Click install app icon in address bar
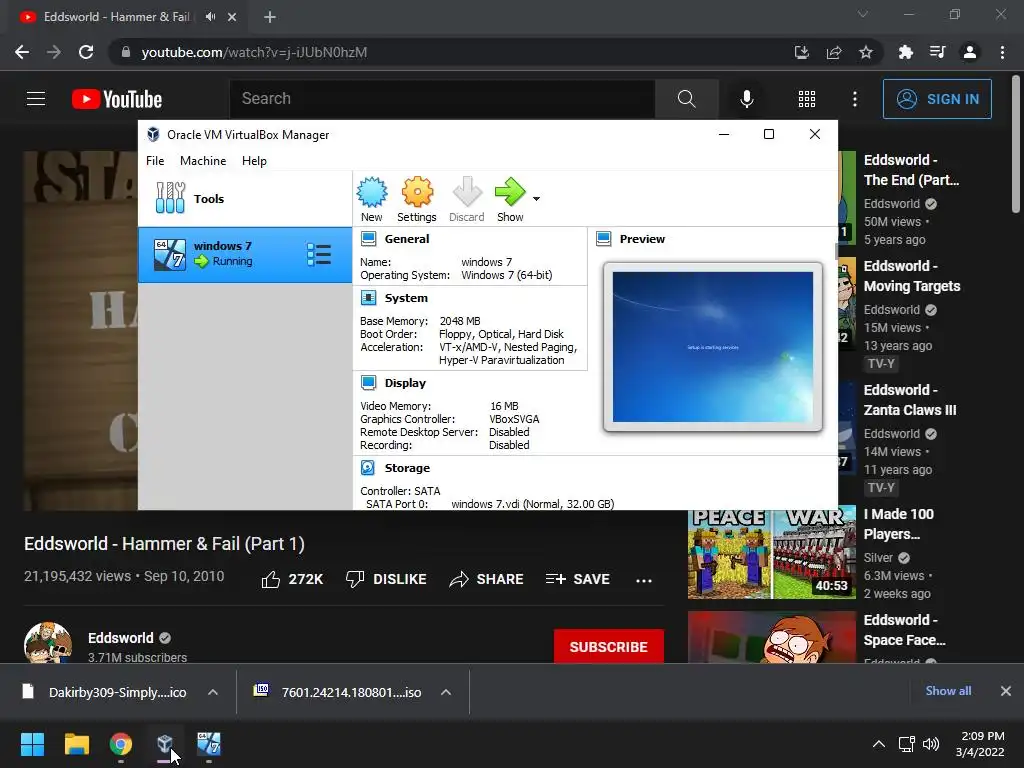This screenshot has width=1024, height=768. [x=801, y=52]
